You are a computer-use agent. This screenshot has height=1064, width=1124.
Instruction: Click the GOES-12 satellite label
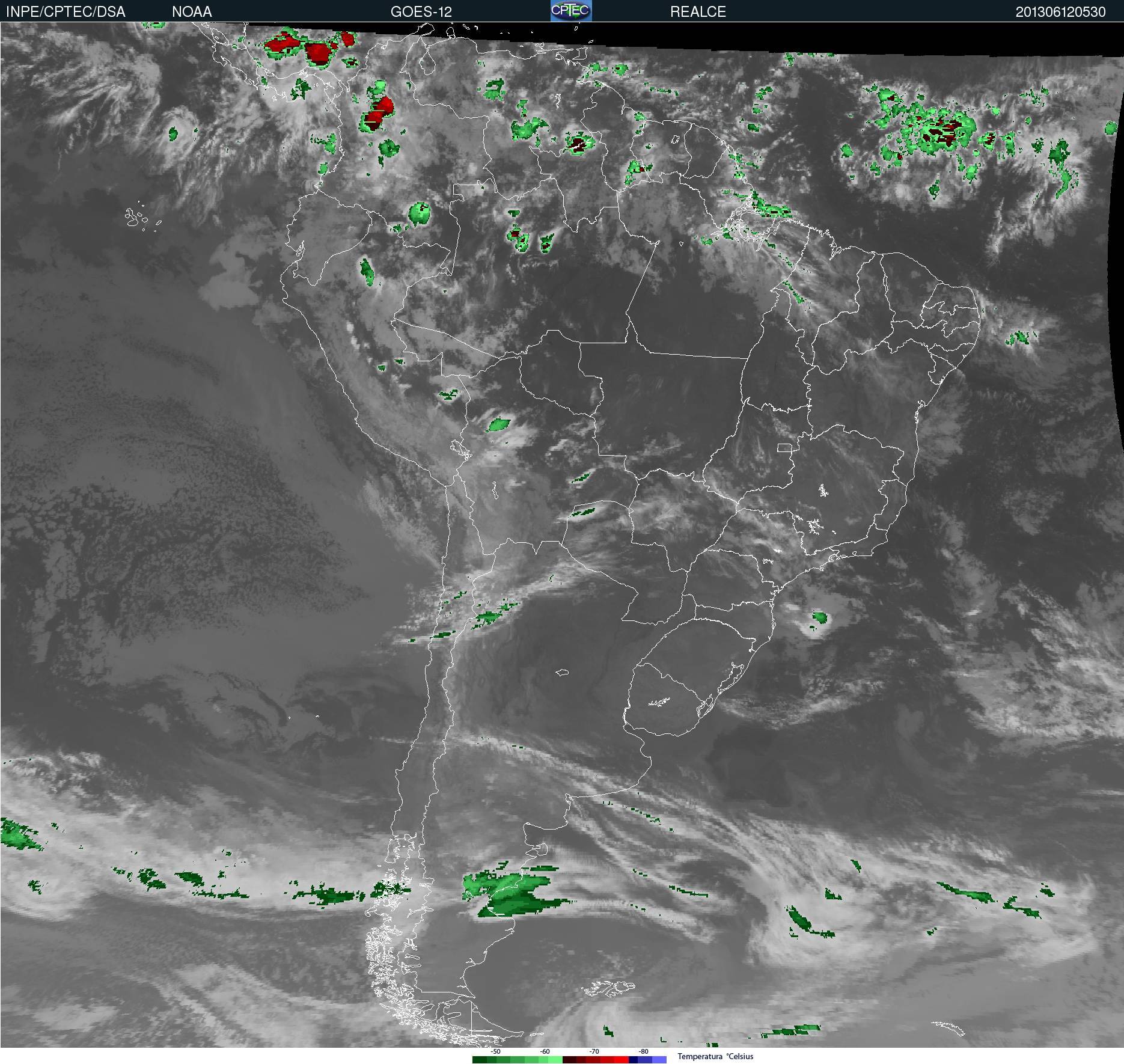click(x=421, y=11)
